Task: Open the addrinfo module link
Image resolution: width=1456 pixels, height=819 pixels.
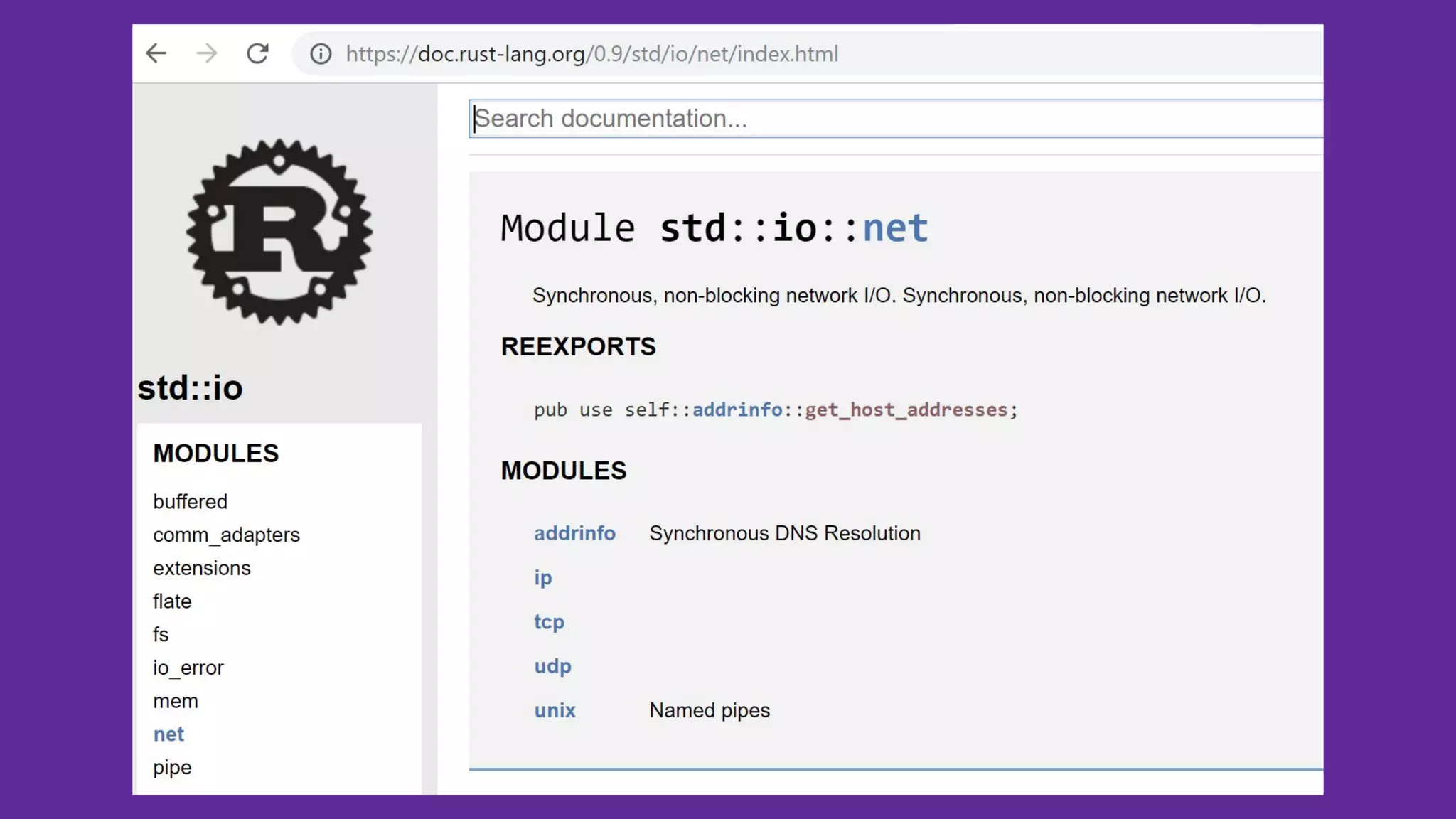Action: [574, 533]
